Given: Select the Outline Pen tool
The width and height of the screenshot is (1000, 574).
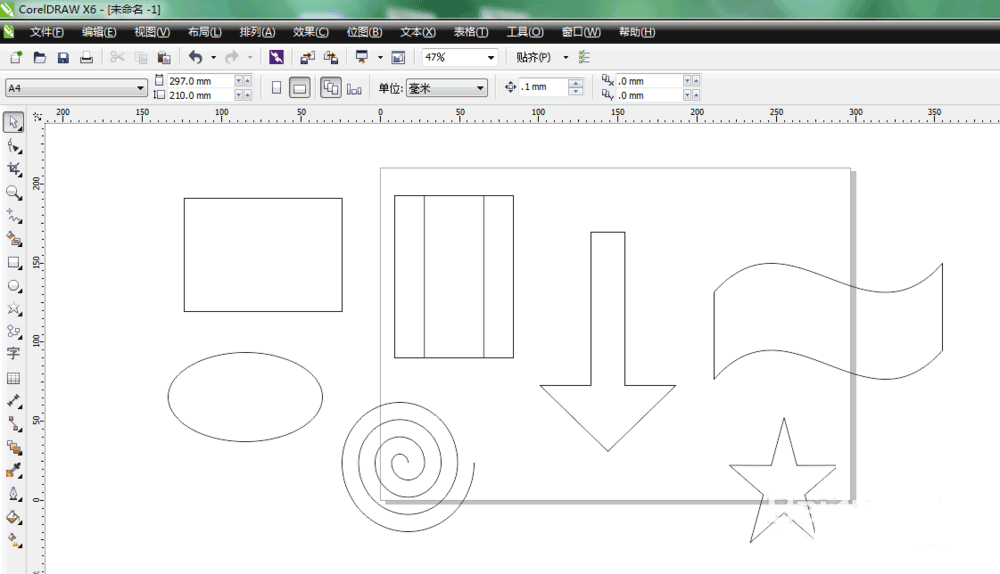Looking at the screenshot, I should (x=13, y=494).
